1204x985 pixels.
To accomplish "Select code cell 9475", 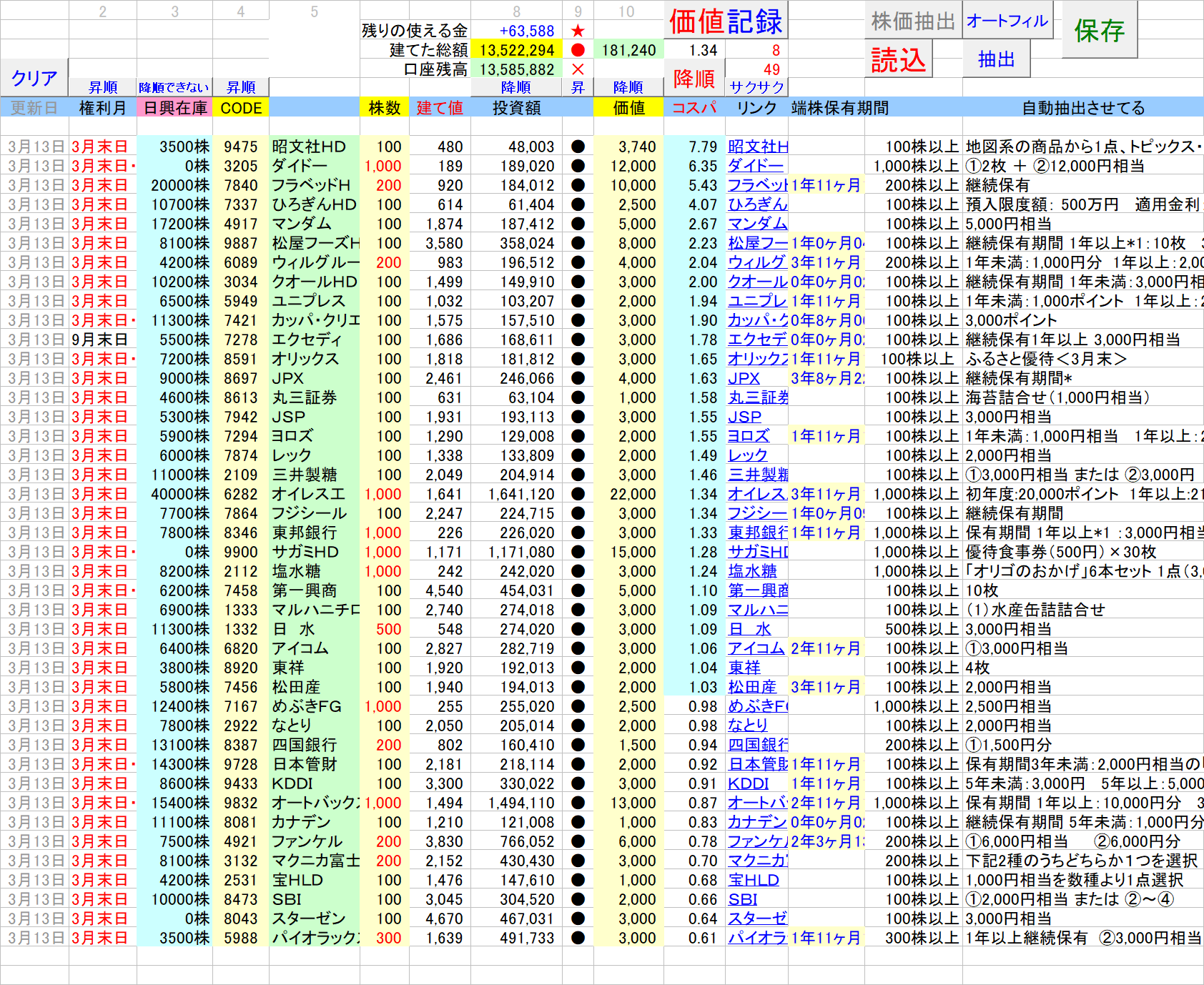I will [x=241, y=147].
